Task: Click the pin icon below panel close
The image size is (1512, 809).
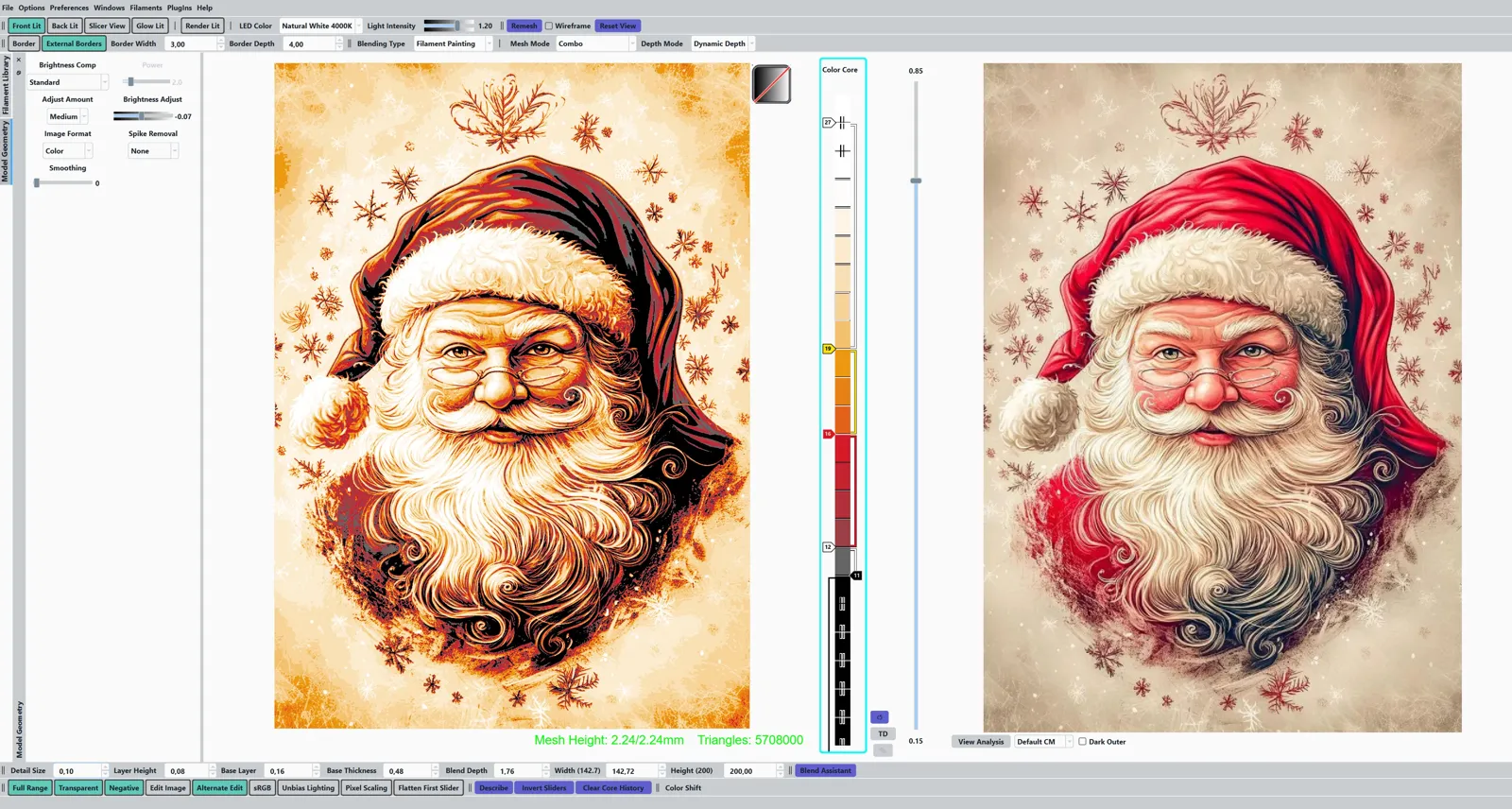Action: click(19, 73)
